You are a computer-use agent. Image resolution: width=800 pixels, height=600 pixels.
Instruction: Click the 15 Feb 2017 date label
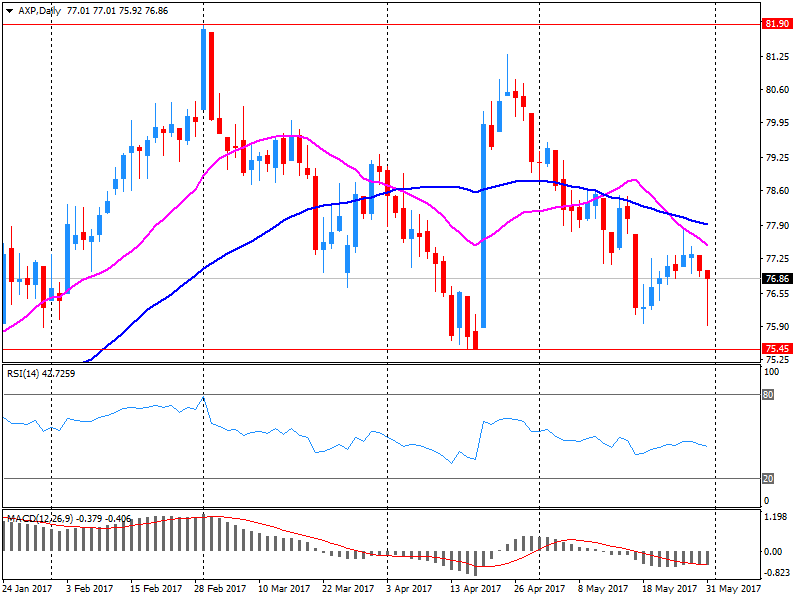point(156,589)
